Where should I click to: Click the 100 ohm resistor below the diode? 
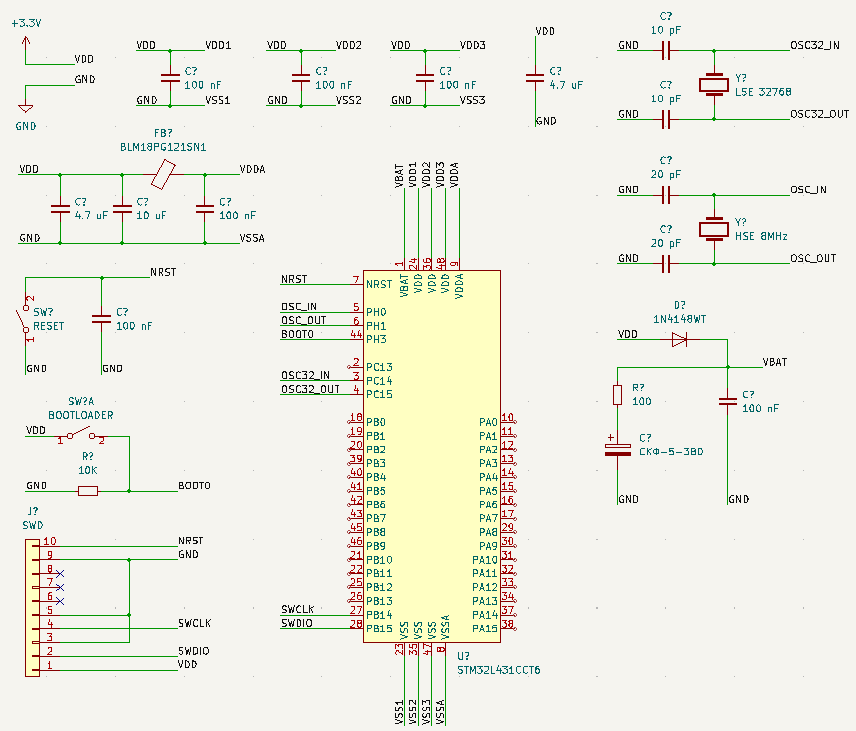click(x=617, y=395)
